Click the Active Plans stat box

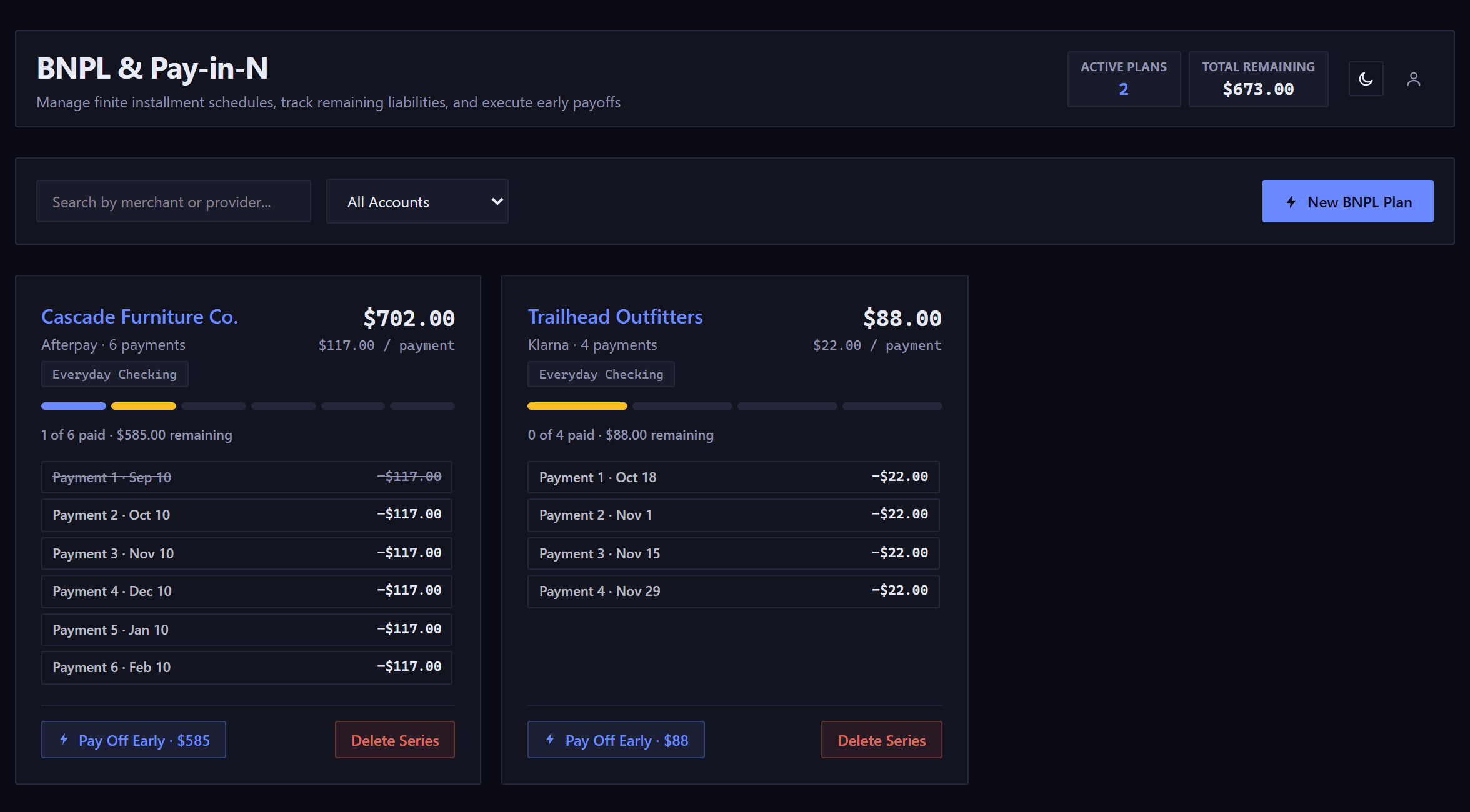pos(1124,79)
